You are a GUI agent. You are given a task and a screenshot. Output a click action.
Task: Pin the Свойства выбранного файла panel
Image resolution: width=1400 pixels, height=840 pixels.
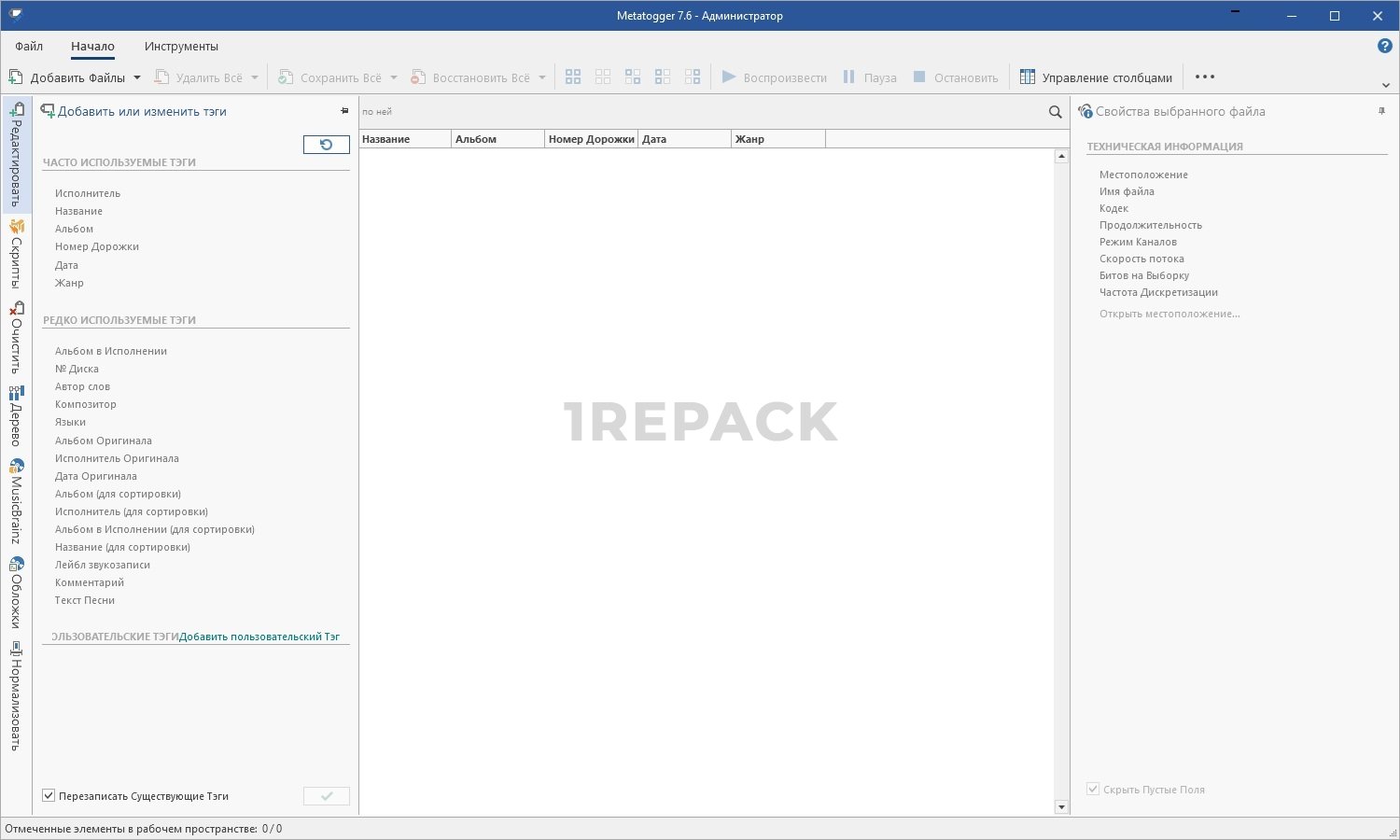pyautogui.click(x=1381, y=111)
